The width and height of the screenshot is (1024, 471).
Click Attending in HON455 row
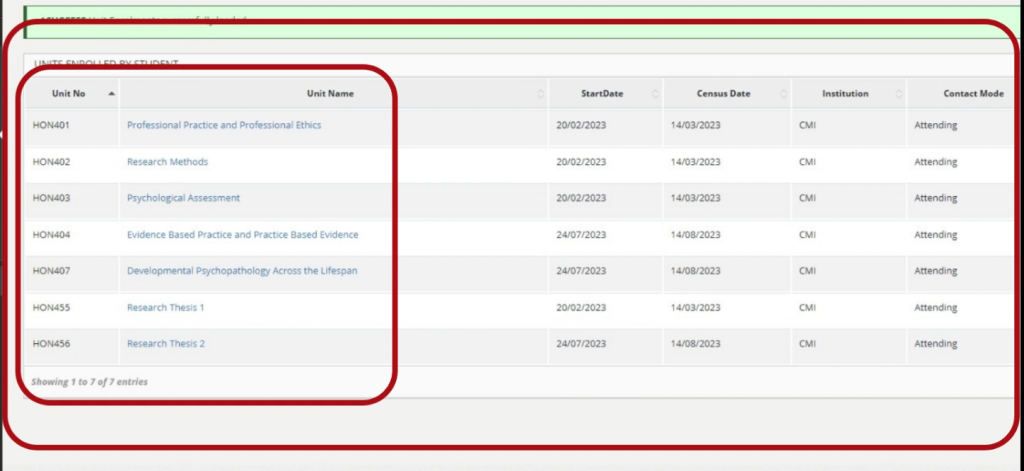(x=935, y=307)
